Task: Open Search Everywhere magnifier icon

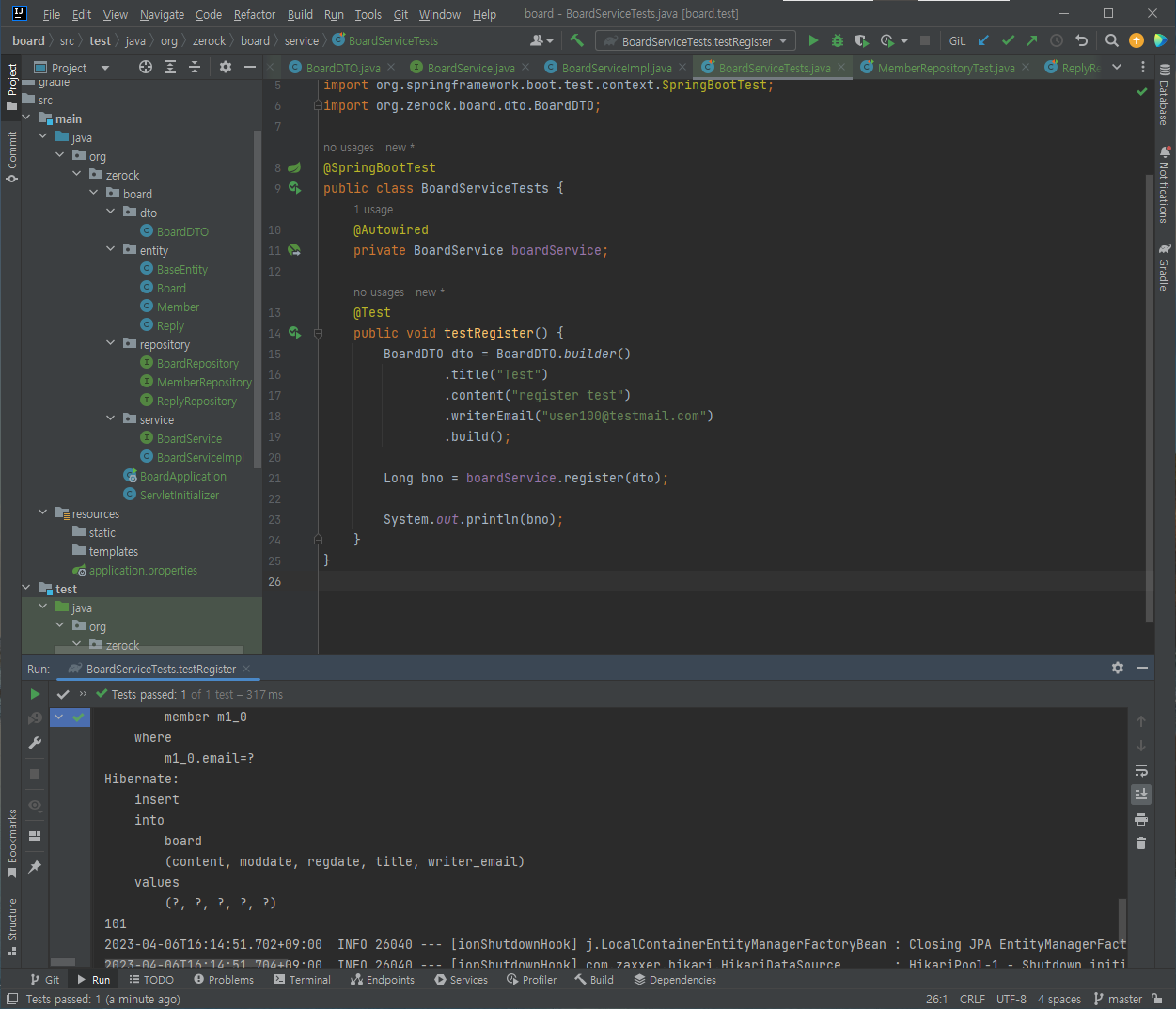Action: (1112, 40)
